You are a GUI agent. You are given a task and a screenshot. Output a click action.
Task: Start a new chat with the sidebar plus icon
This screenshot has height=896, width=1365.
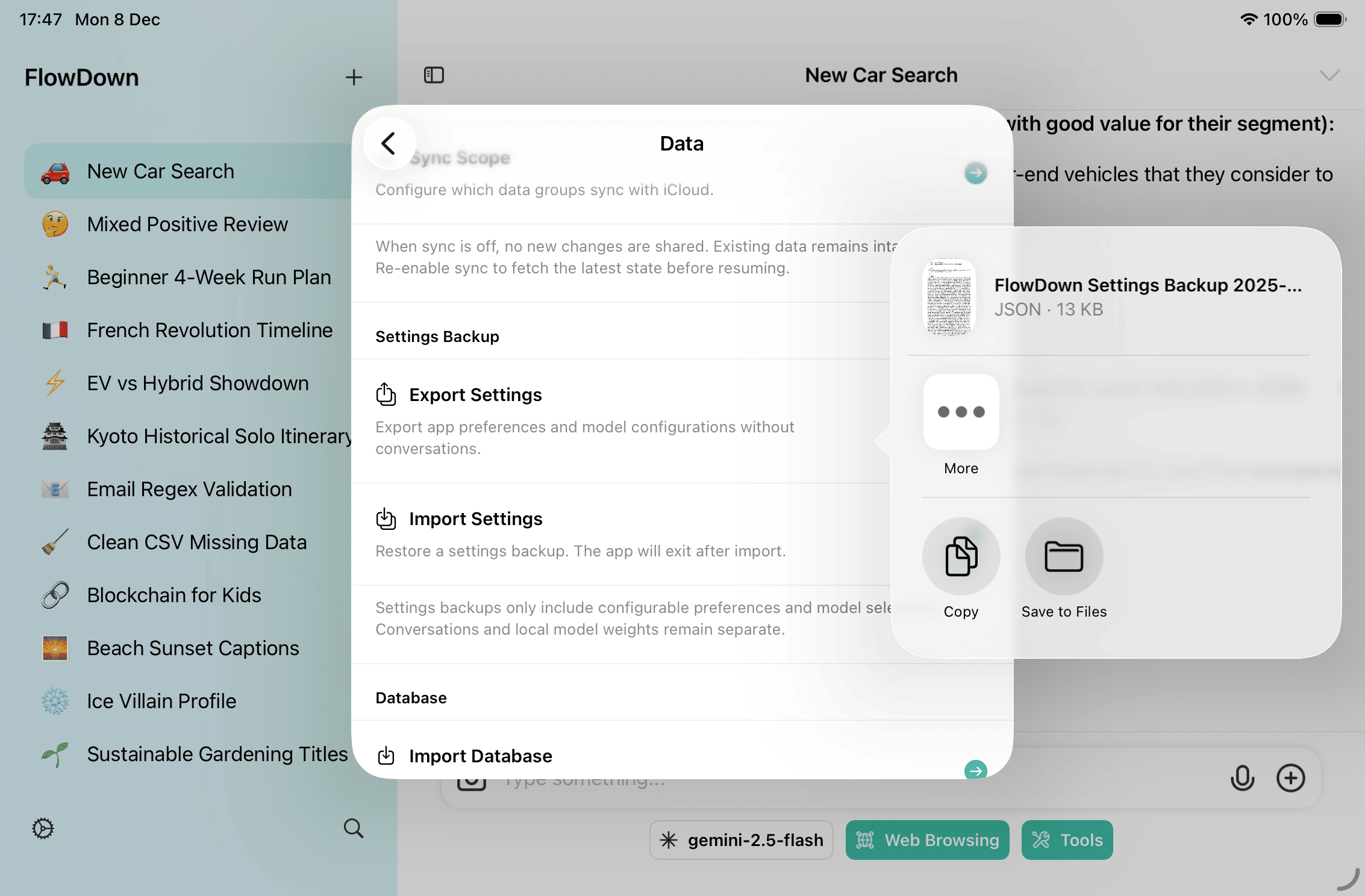tap(354, 77)
